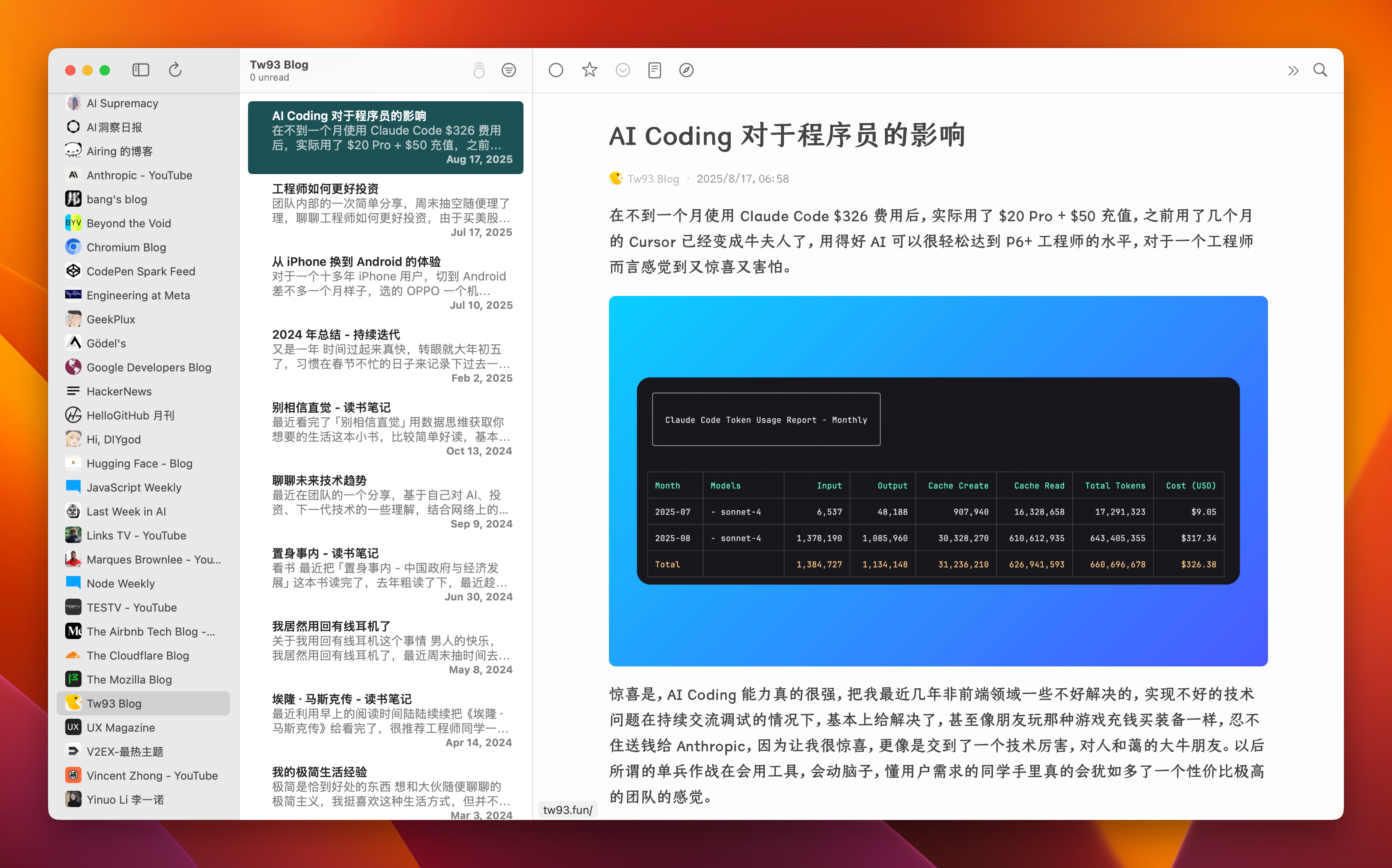The image size is (1392, 868).
Task: Open the article list filter menu
Action: point(509,70)
